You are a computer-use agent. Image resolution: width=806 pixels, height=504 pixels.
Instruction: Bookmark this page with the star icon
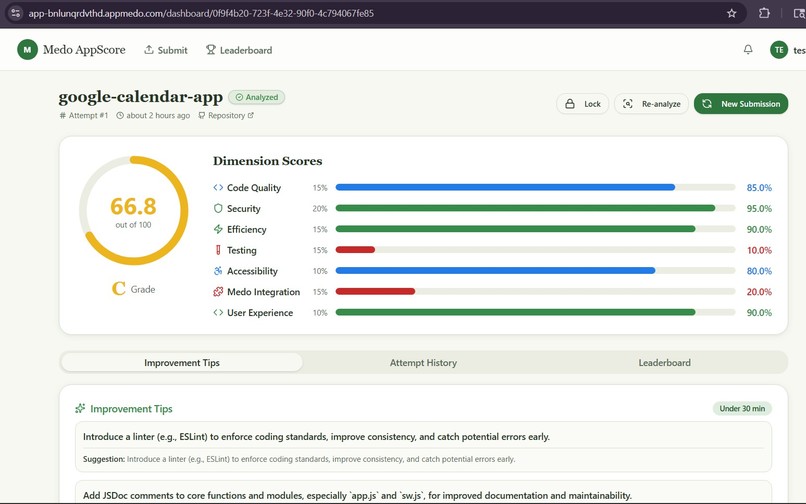[731, 13]
